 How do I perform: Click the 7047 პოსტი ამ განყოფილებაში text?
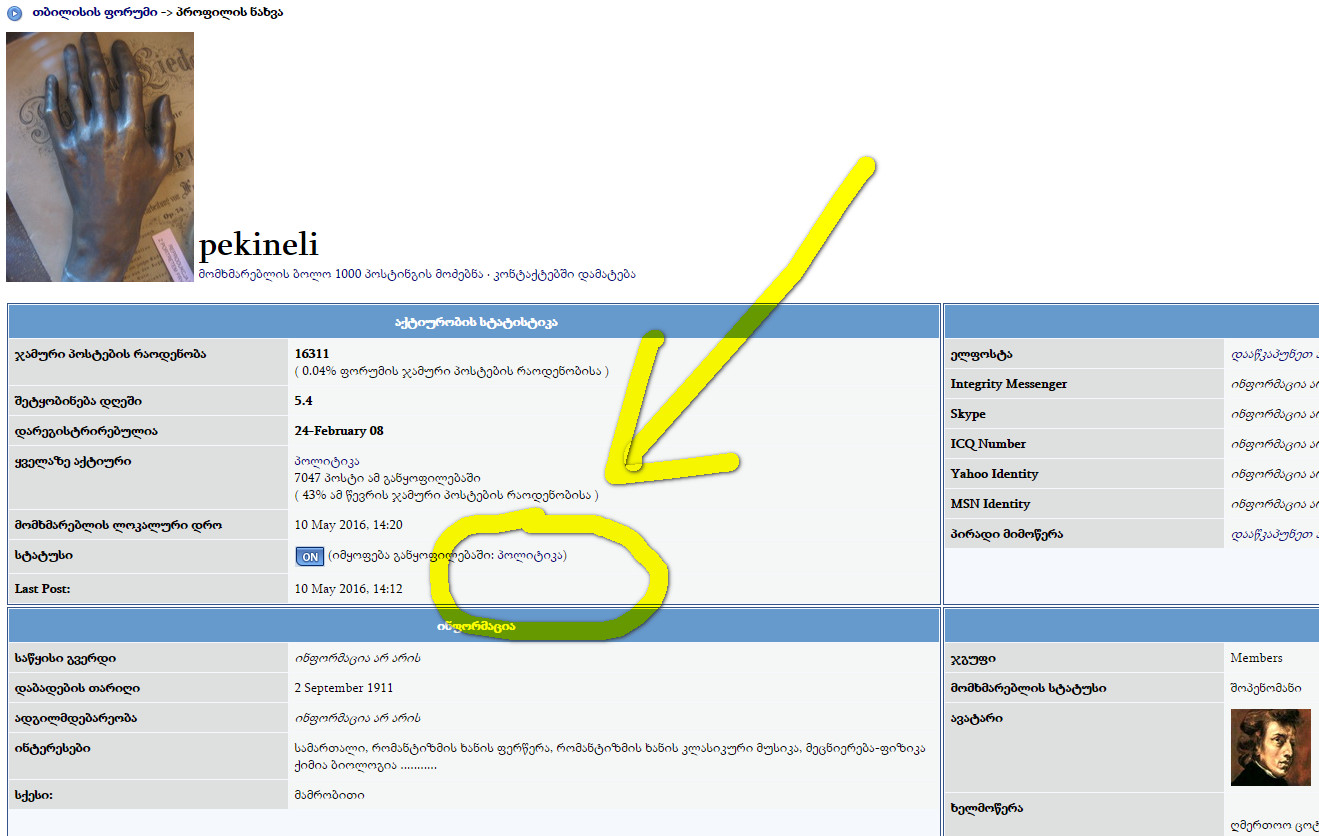pos(388,478)
